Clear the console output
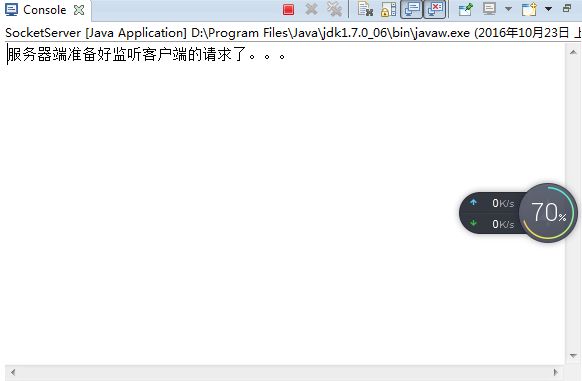This screenshot has height=381, width=582. pos(365,9)
